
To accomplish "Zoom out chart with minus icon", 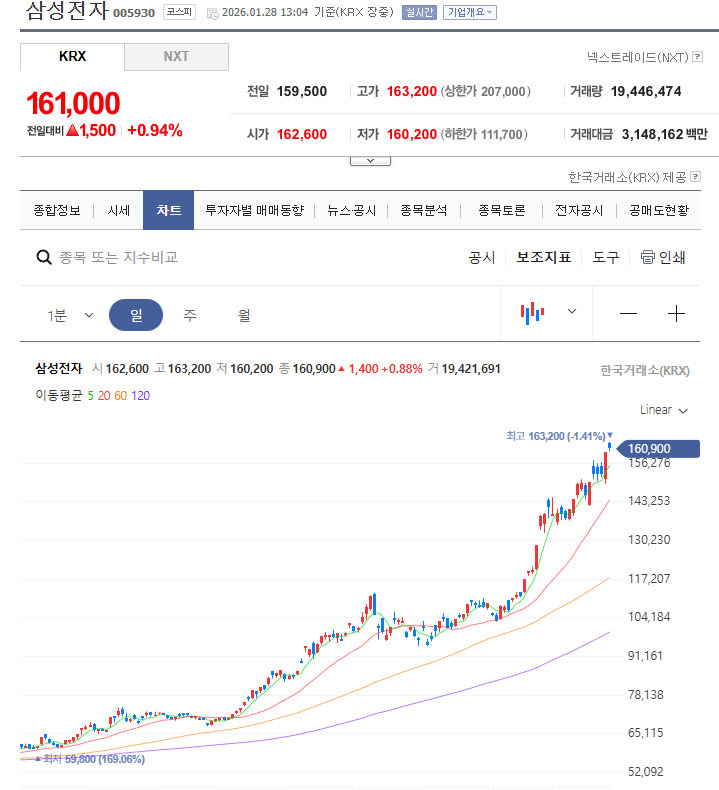I will coord(628,313).
